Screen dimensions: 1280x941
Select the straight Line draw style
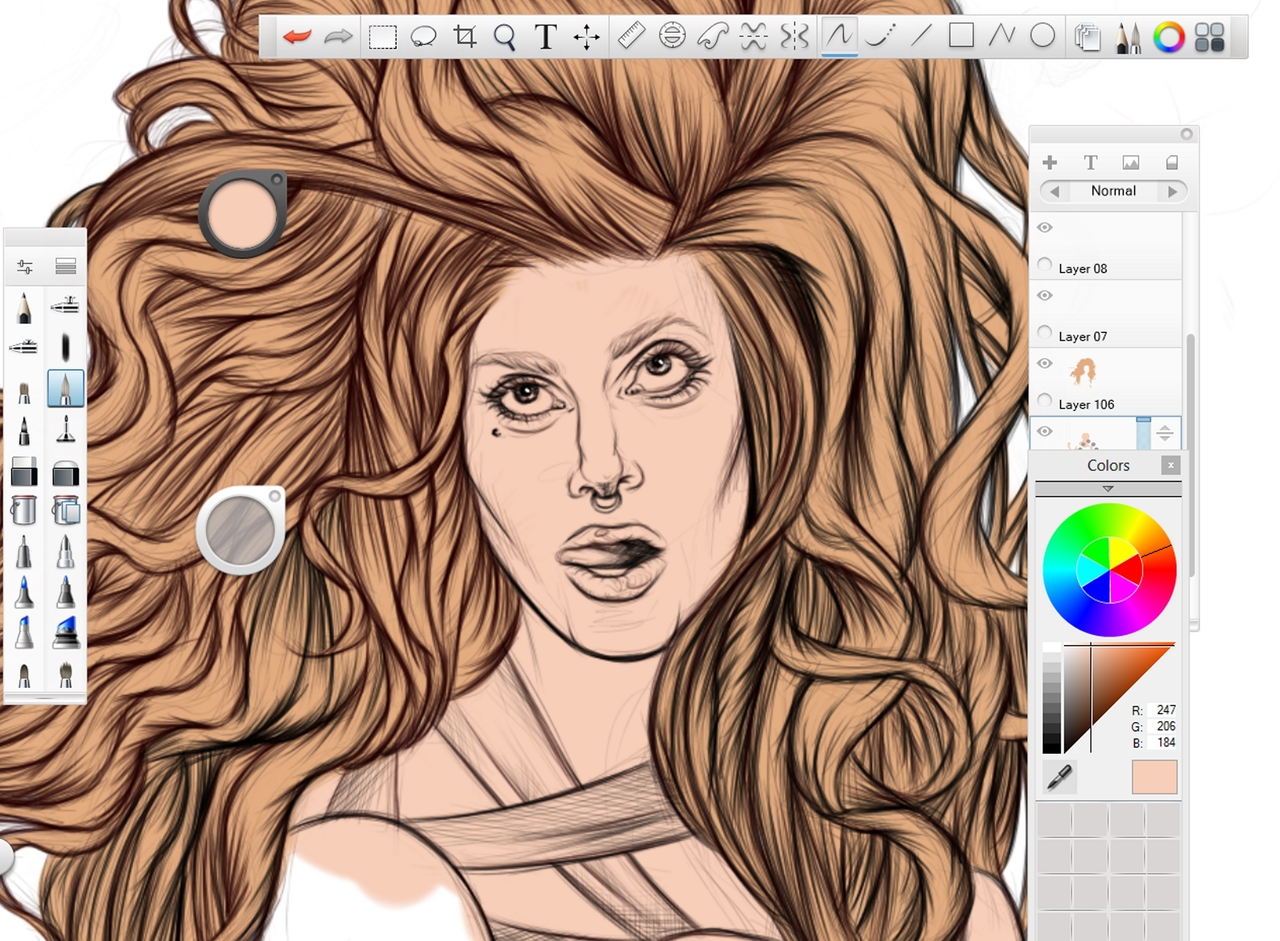921,37
